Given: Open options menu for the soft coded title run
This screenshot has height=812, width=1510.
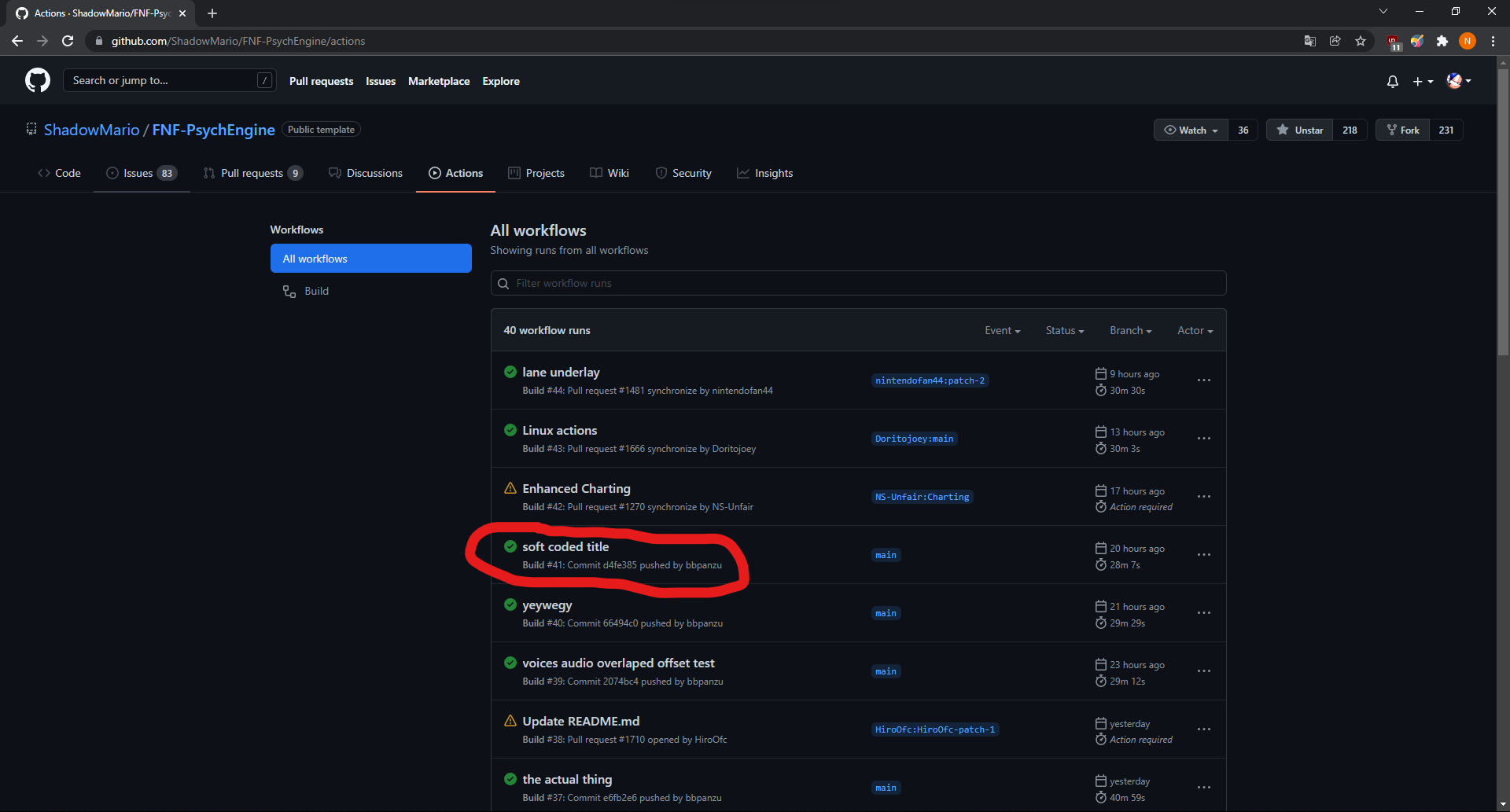Looking at the screenshot, I should [x=1204, y=554].
